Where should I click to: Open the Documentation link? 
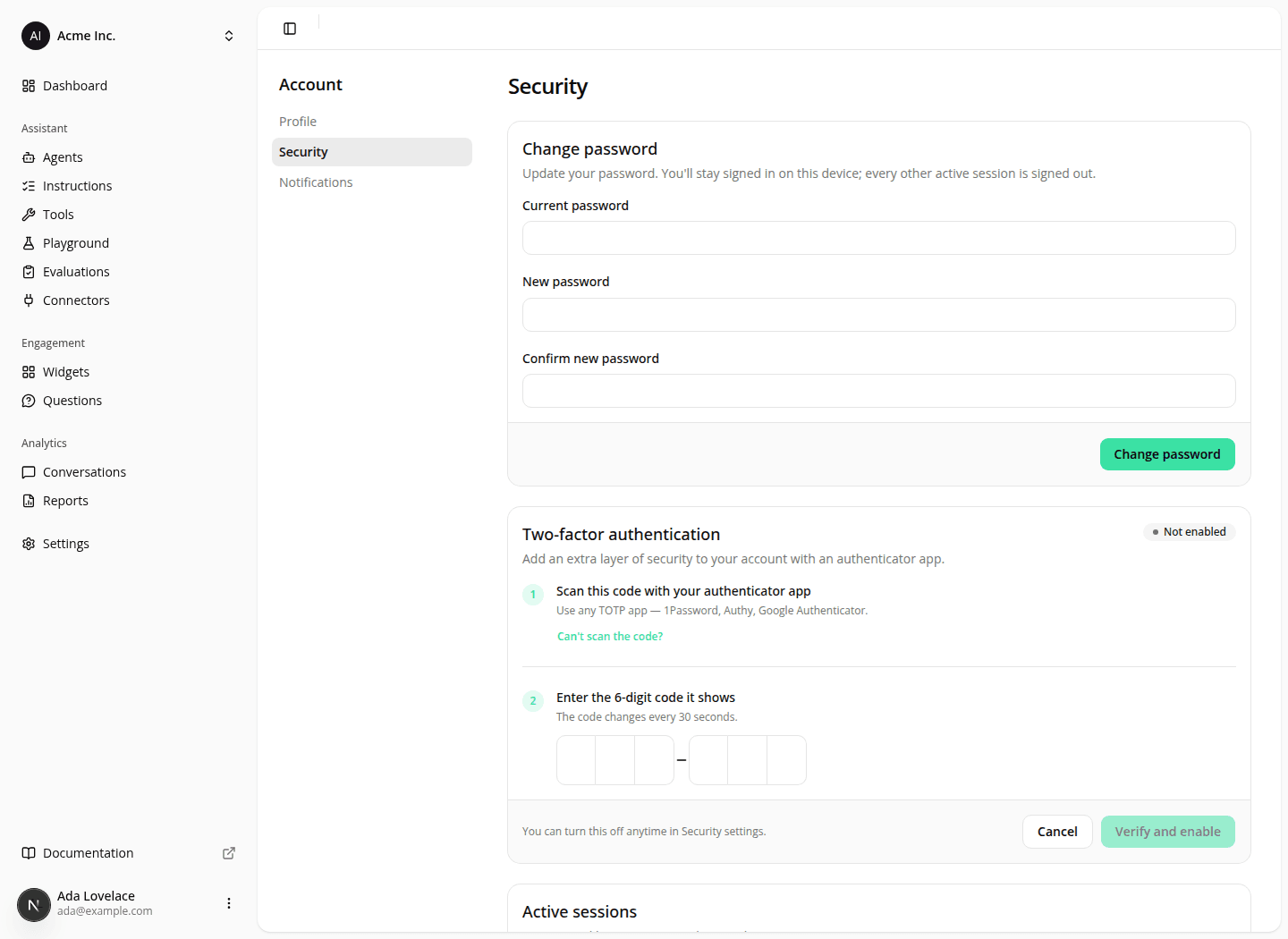coord(129,853)
